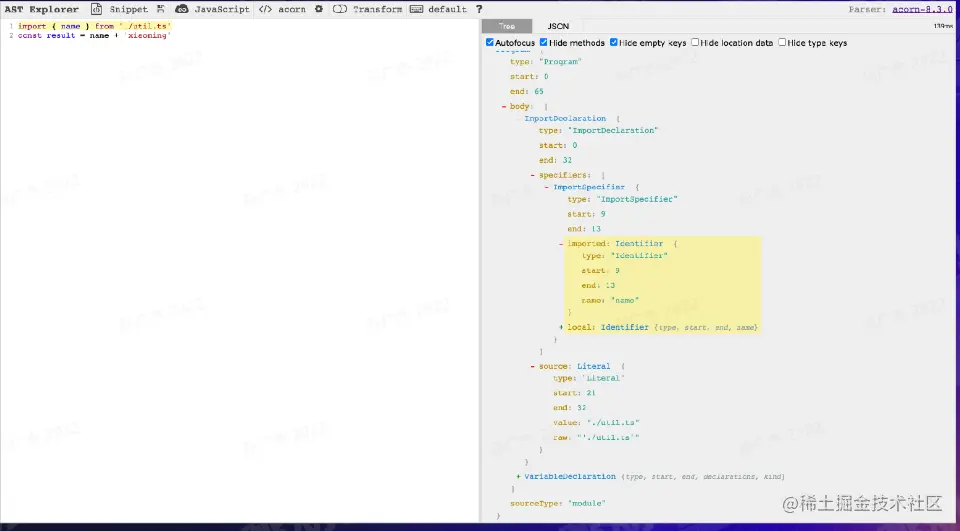The image size is (960, 531).
Task: Click the const result line in editor
Action: 94,36
